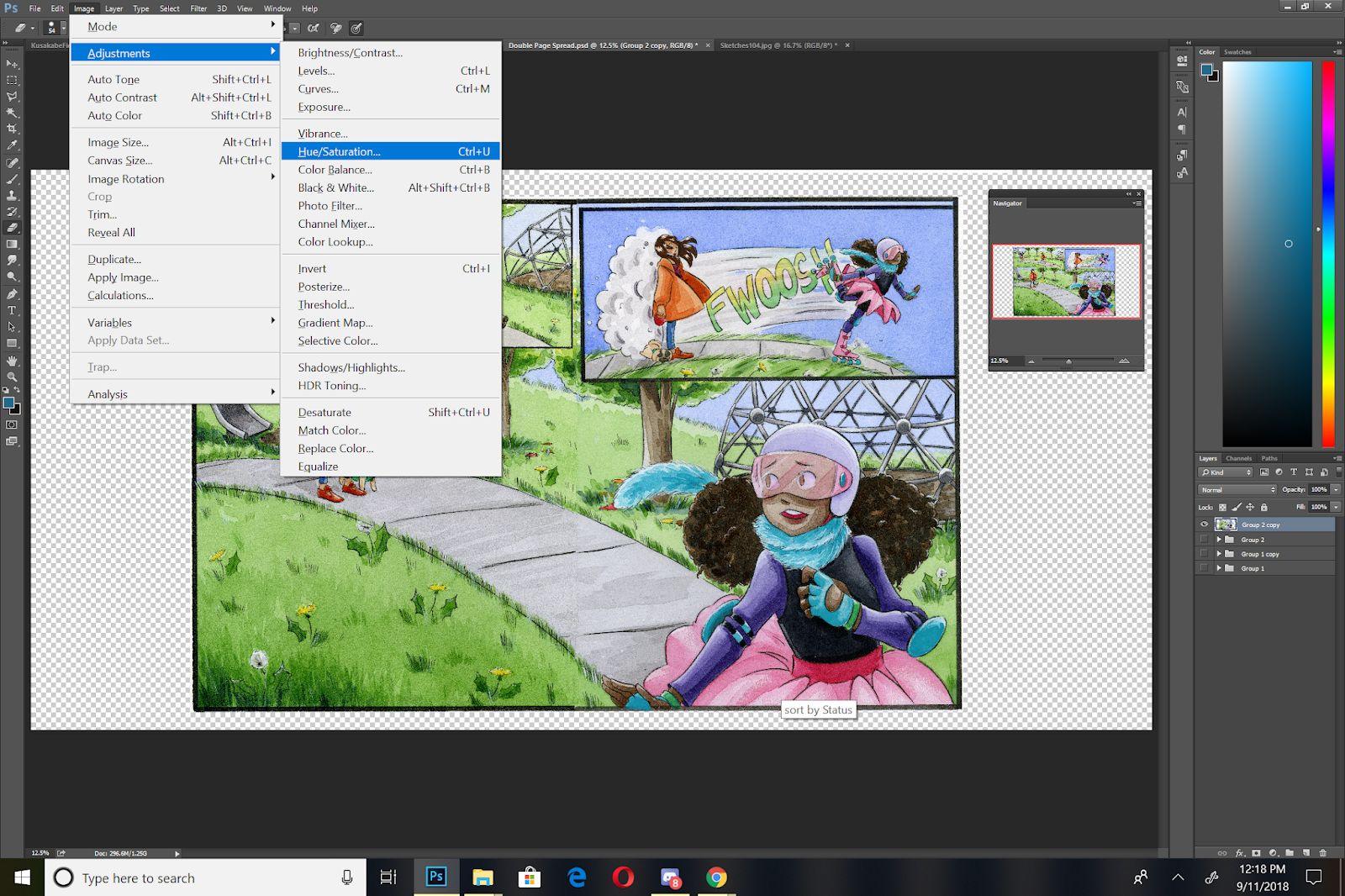Switch to the Swatches tab
1345x896 pixels.
click(1237, 52)
